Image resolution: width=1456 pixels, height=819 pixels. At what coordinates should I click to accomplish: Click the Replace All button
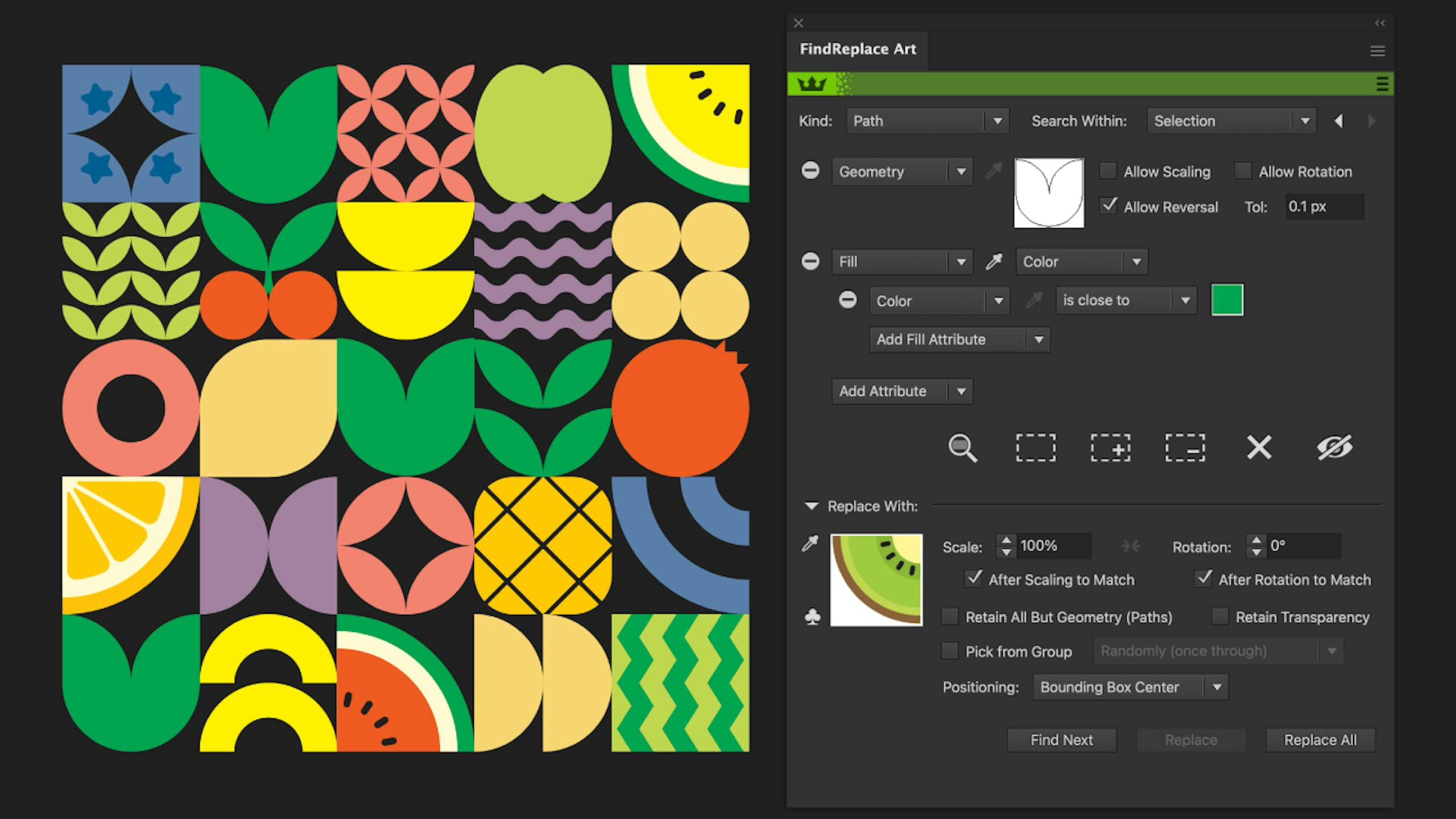[x=1320, y=740]
